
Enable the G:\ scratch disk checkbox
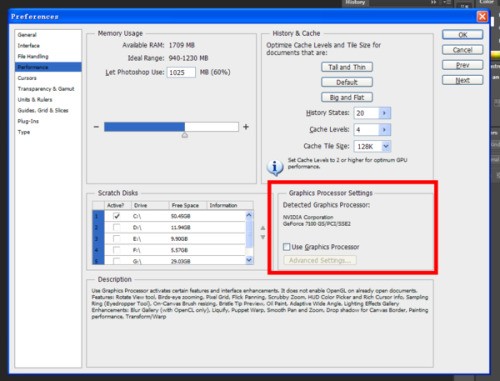click(117, 261)
